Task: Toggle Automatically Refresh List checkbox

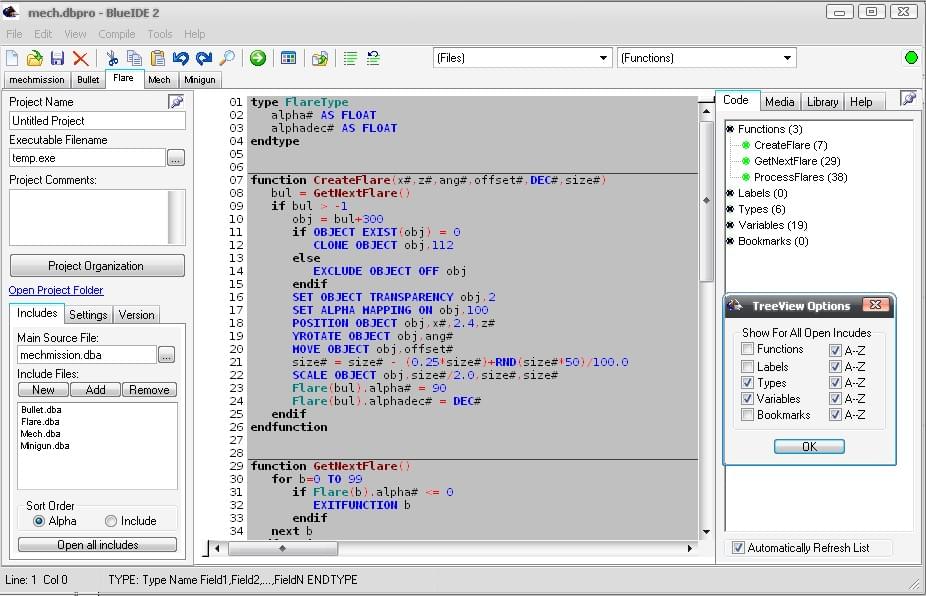Action: [x=738, y=548]
